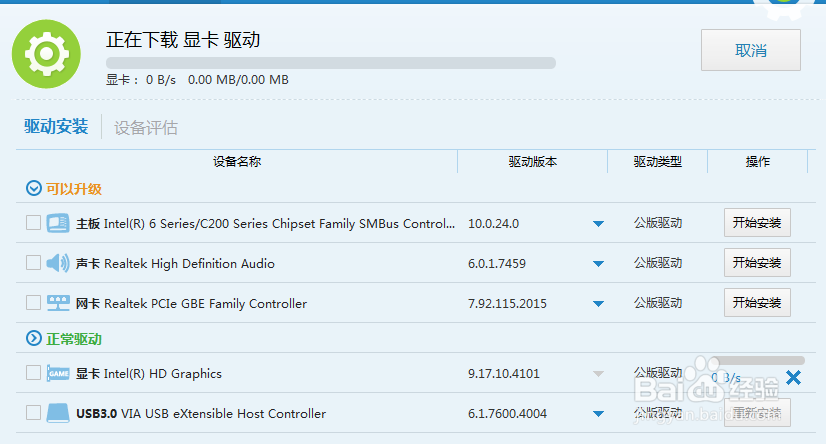Click 驱动类型 column header
826x444 pixels.
click(657, 162)
